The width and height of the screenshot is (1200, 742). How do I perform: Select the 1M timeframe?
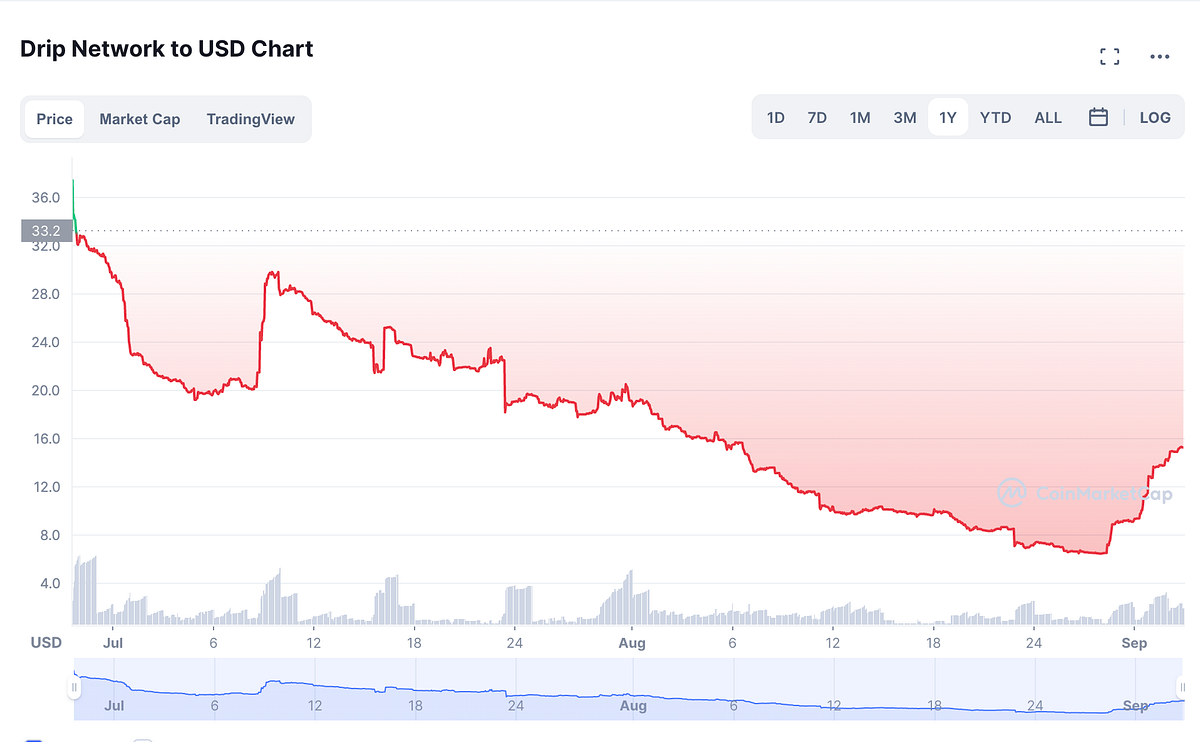[x=860, y=117]
